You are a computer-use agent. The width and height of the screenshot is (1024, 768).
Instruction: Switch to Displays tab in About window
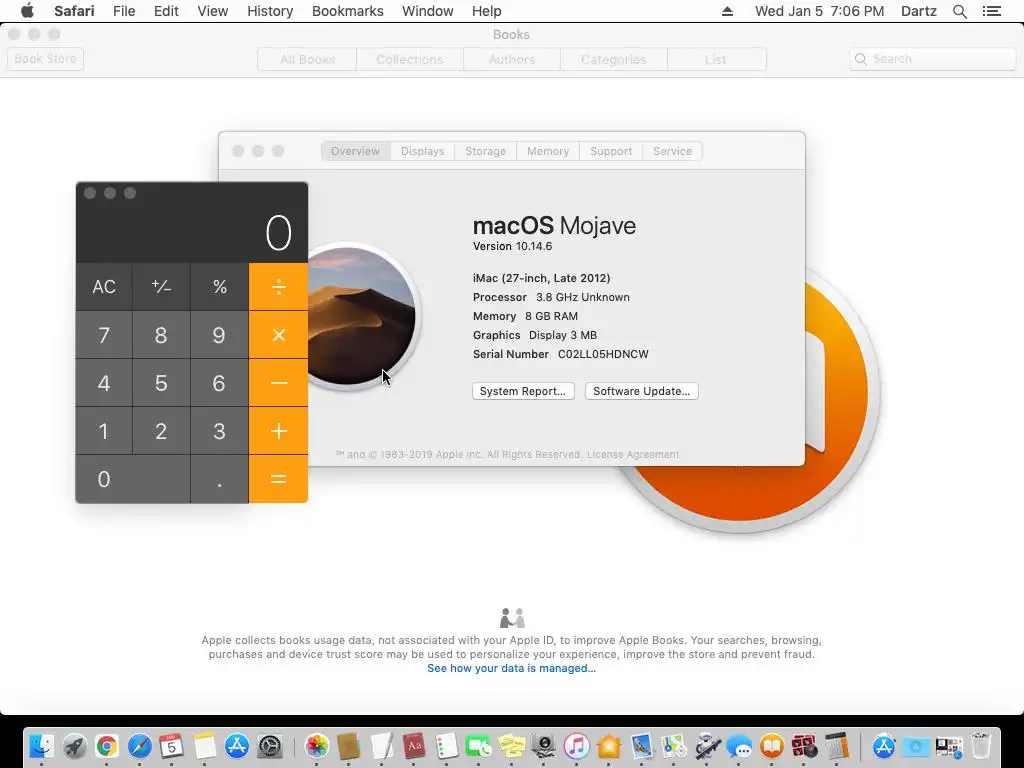(x=423, y=151)
